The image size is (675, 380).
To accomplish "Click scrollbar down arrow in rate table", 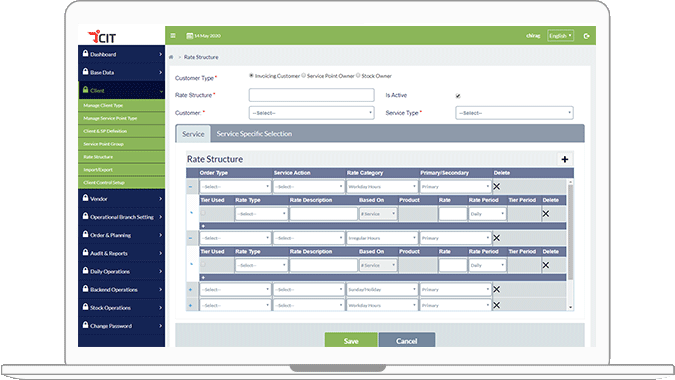I will (x=570, y=307).
